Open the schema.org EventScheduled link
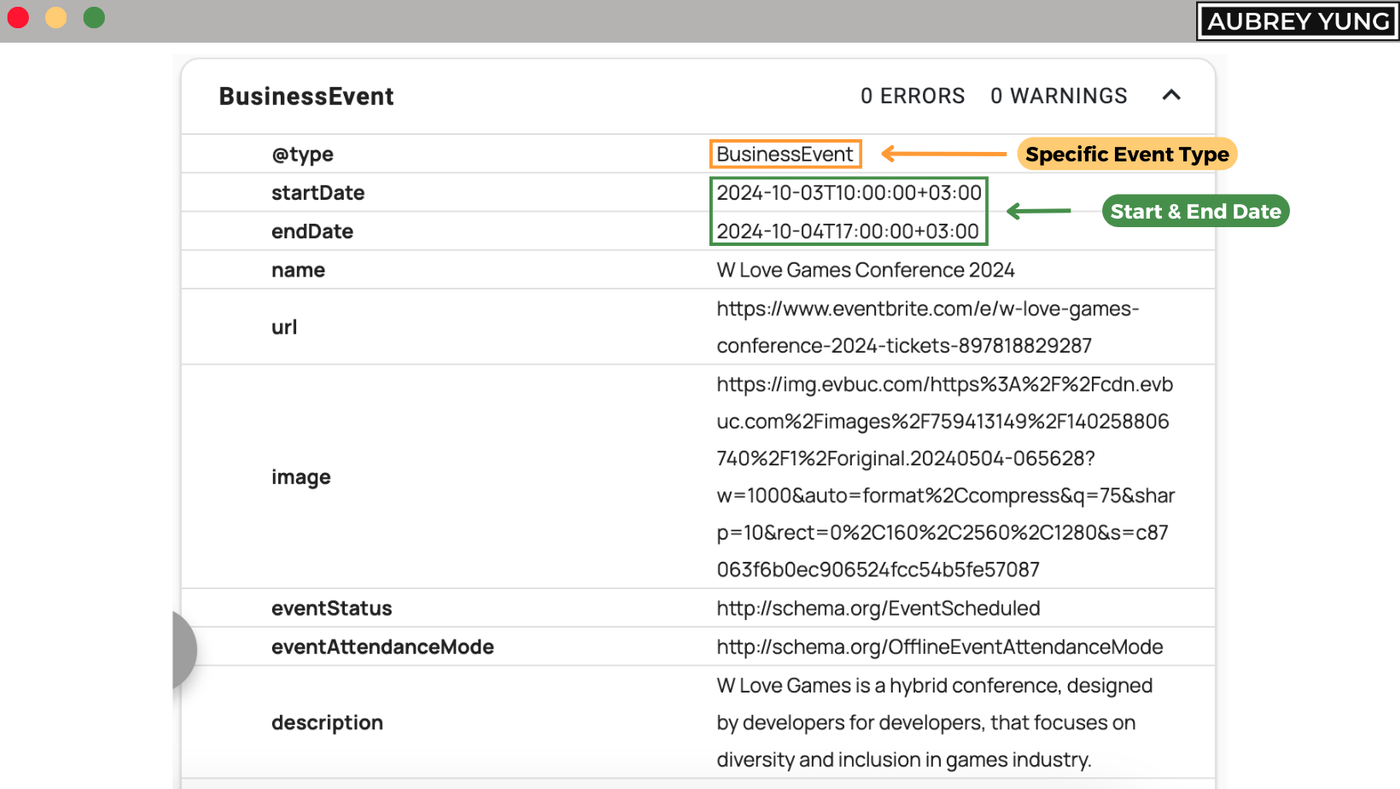 (x=877, y=608)
